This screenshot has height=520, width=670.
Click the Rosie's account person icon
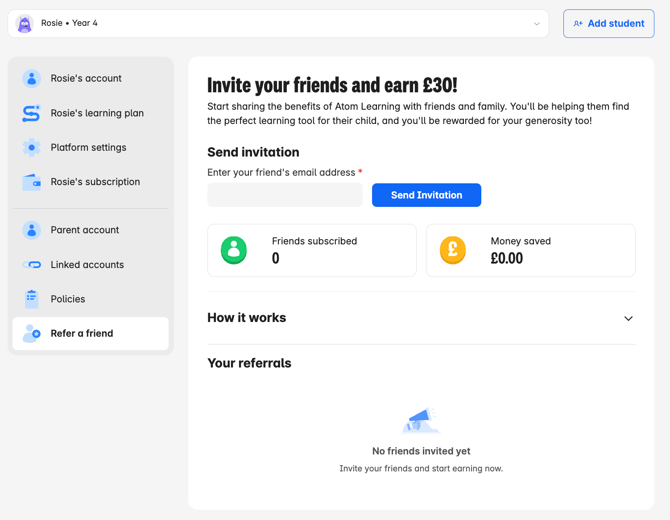pos(32,79)
